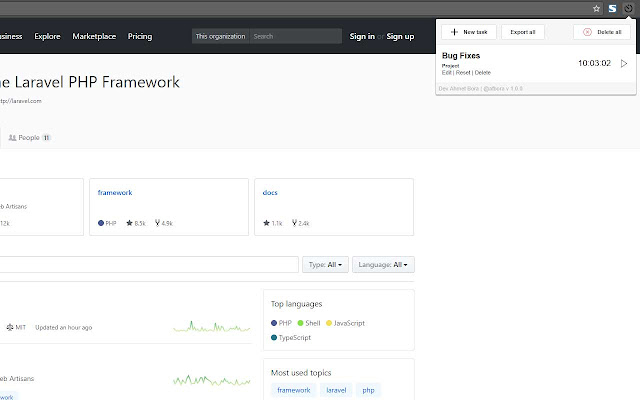The image size is (640, 400).
Task: Click the PHP language dot on framework card
Action: pyautogui.click(x=101, y=223)
